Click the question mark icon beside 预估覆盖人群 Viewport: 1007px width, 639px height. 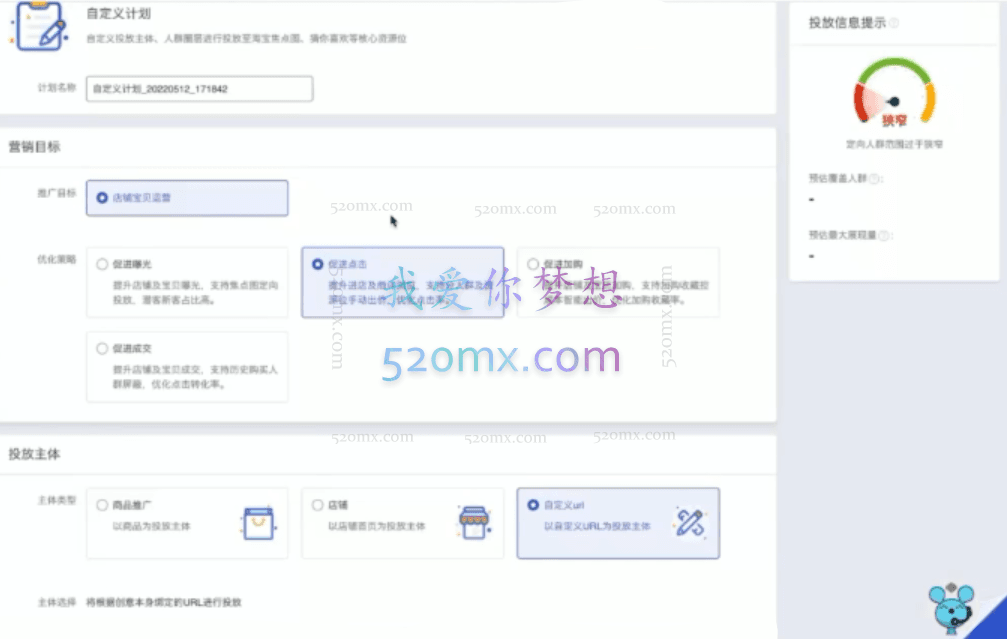coord(873,177)
